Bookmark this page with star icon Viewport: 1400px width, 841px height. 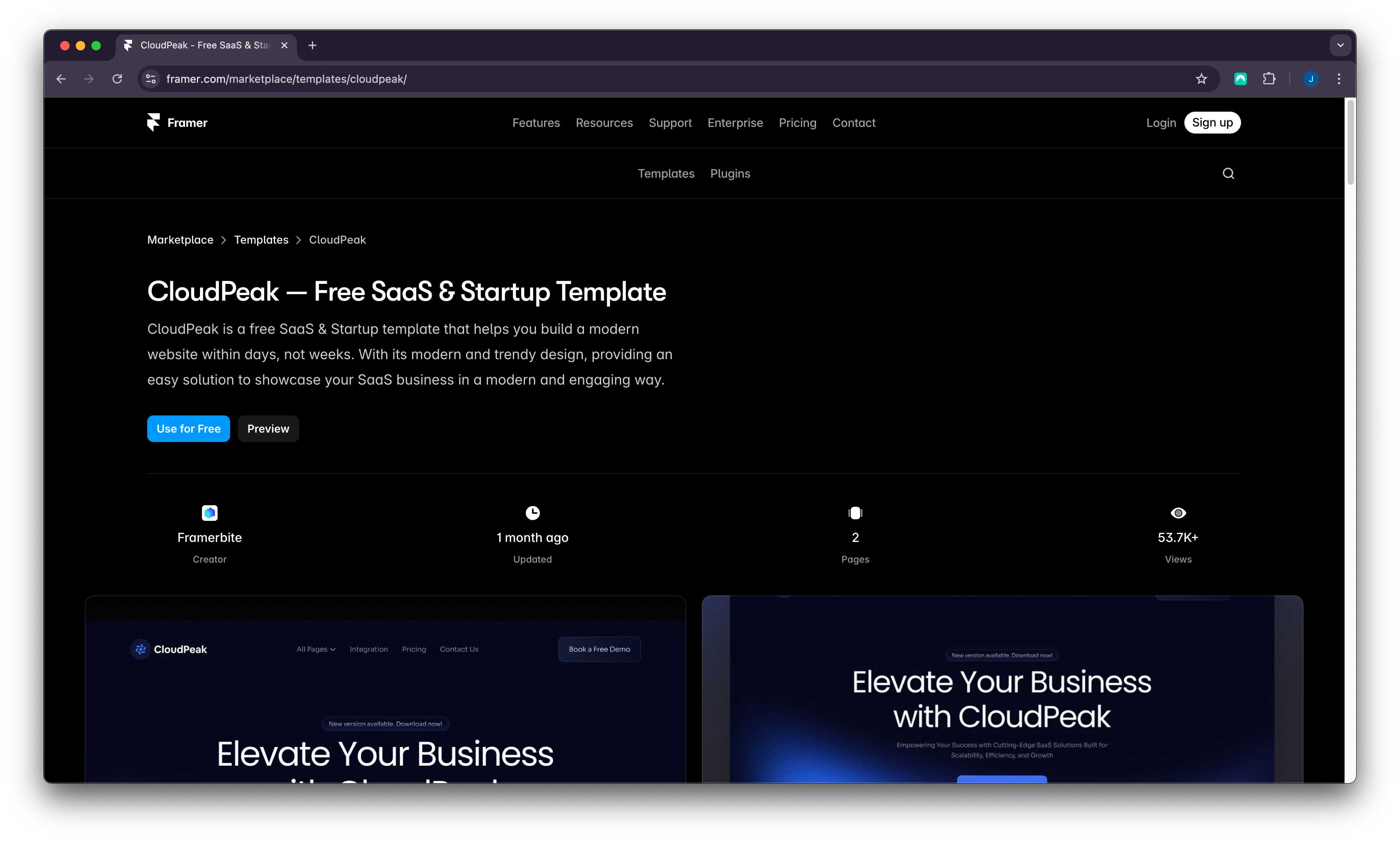(1201, 79)
